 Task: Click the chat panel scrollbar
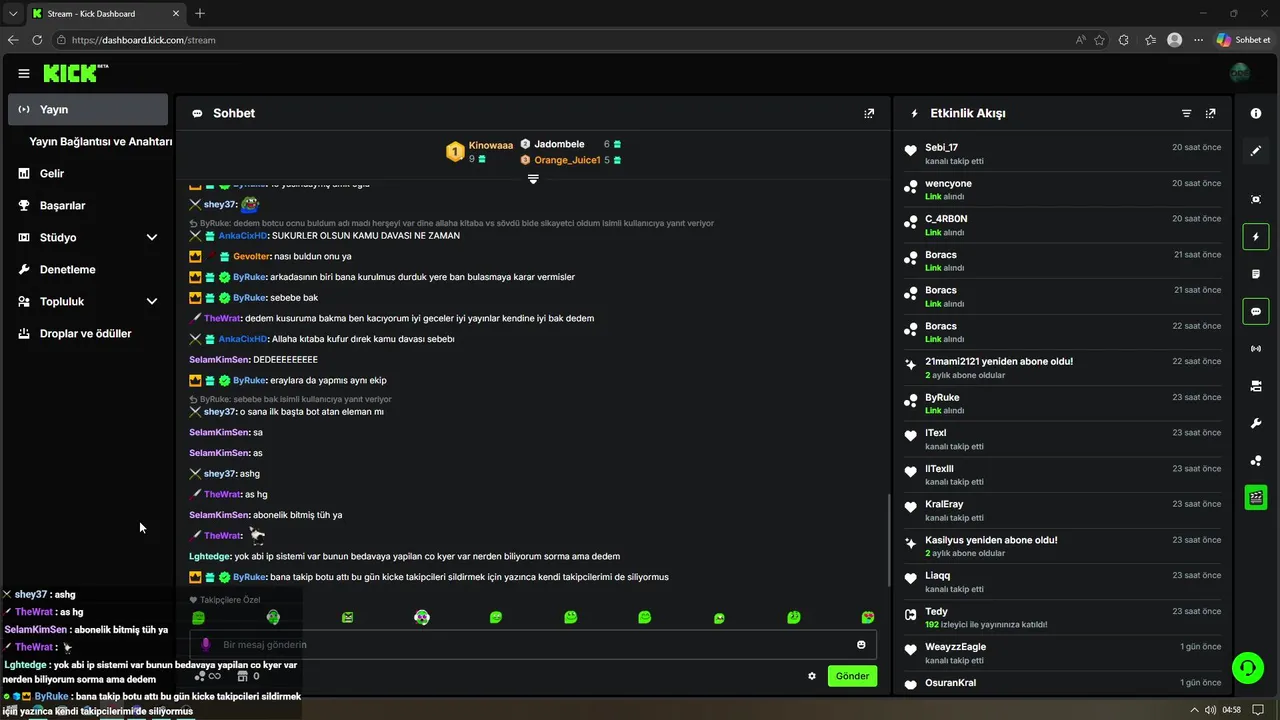click(888, 540)
